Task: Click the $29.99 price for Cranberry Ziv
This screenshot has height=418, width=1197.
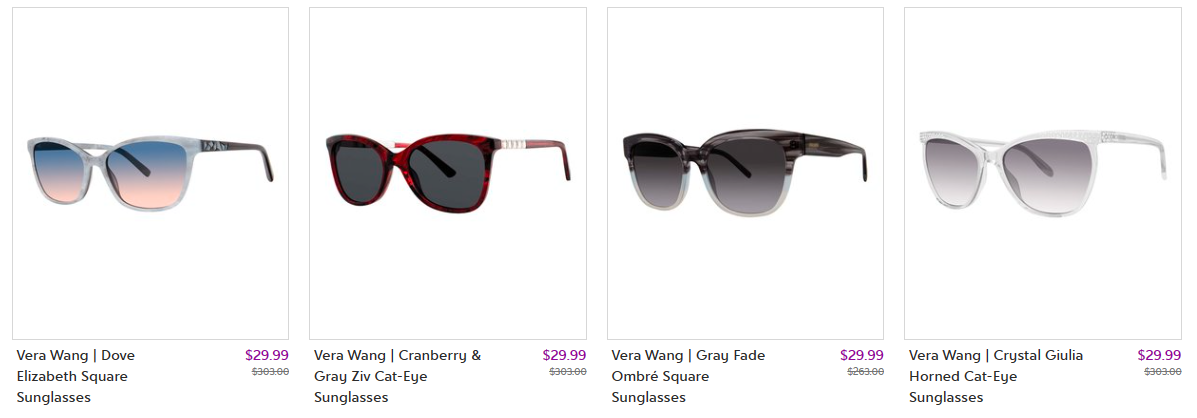Action: coord(564,355)
